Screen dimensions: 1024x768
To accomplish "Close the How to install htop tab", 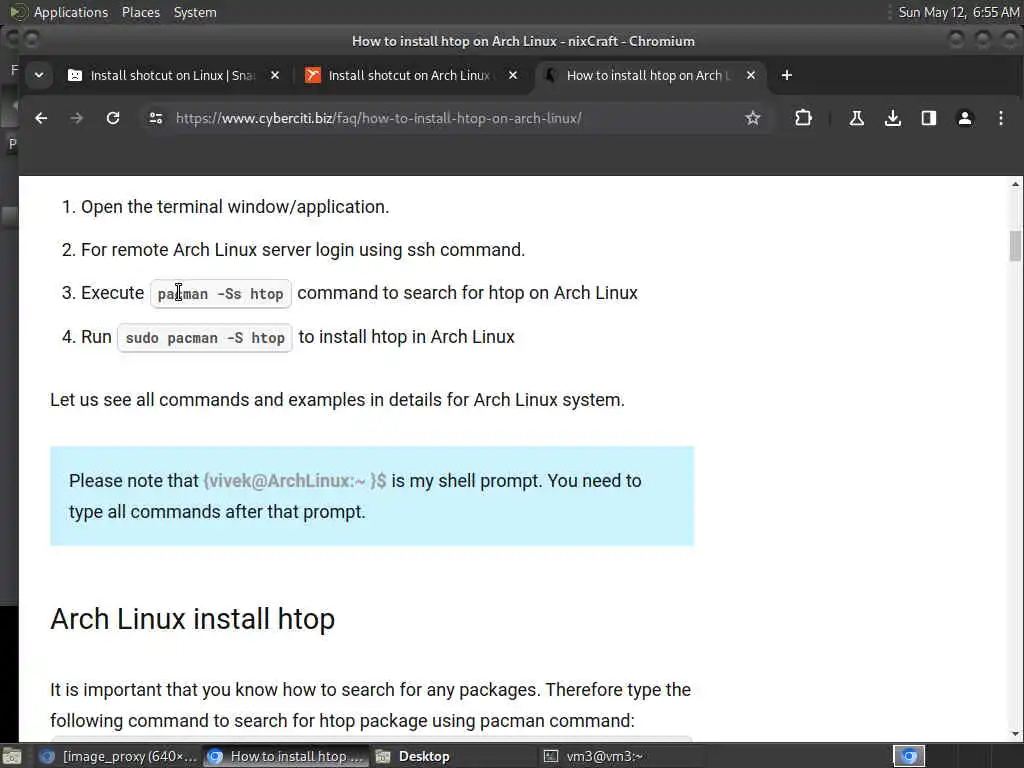I will (751, 76).
